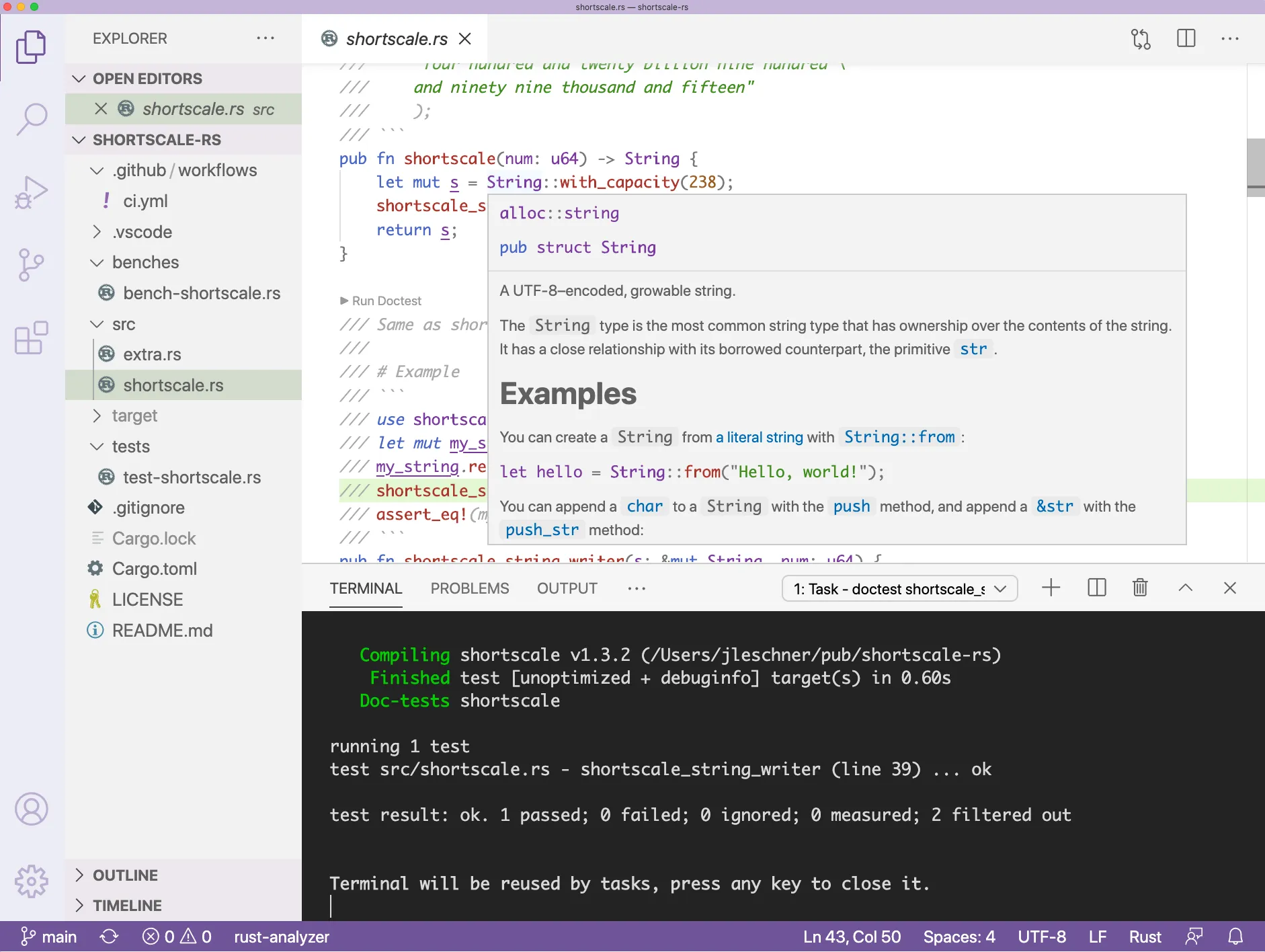
Task: Click the sync changes icon in status bar
Action: [109, 936]
